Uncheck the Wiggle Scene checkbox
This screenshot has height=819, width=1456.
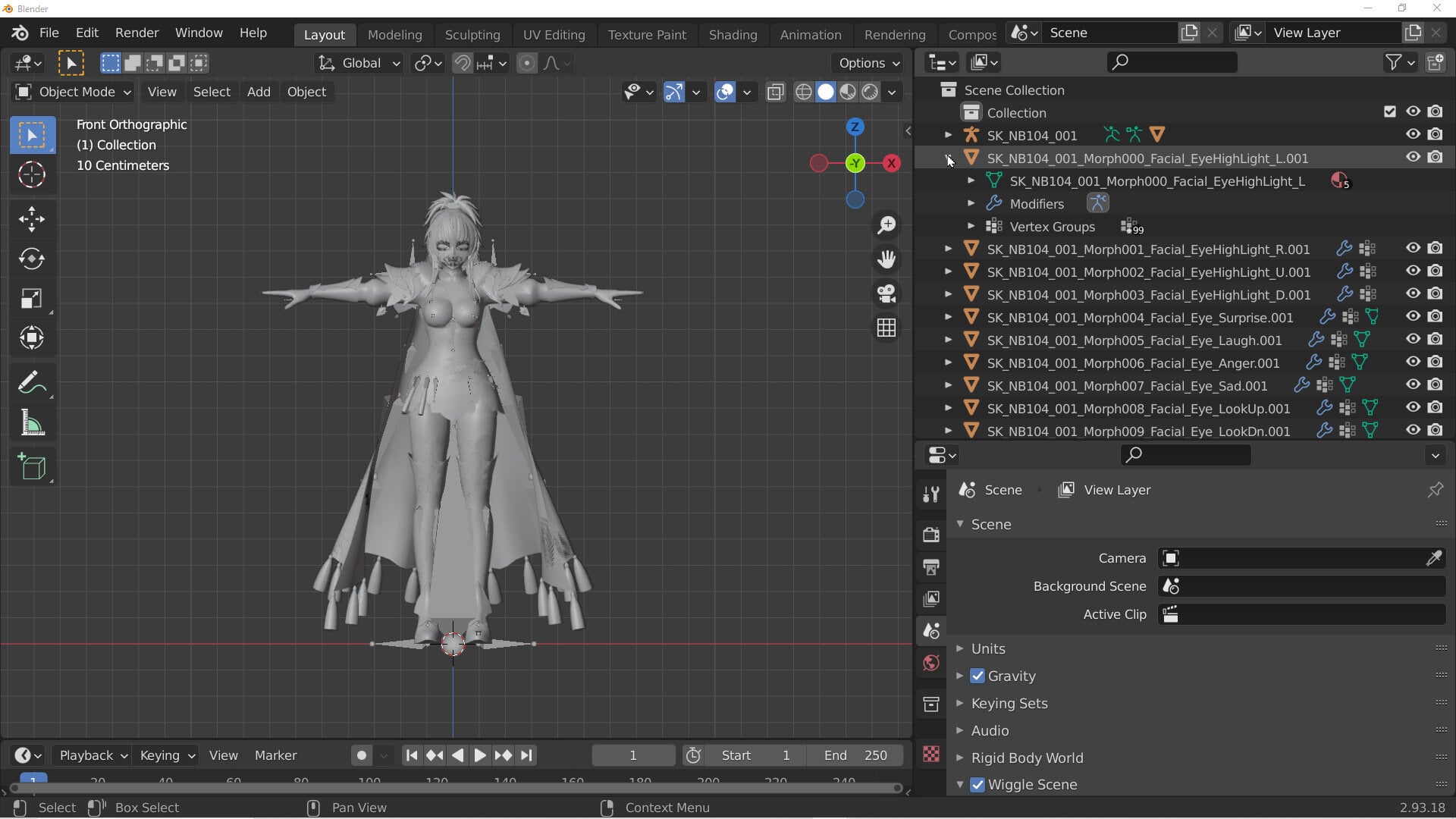click(x=977, y=785)
